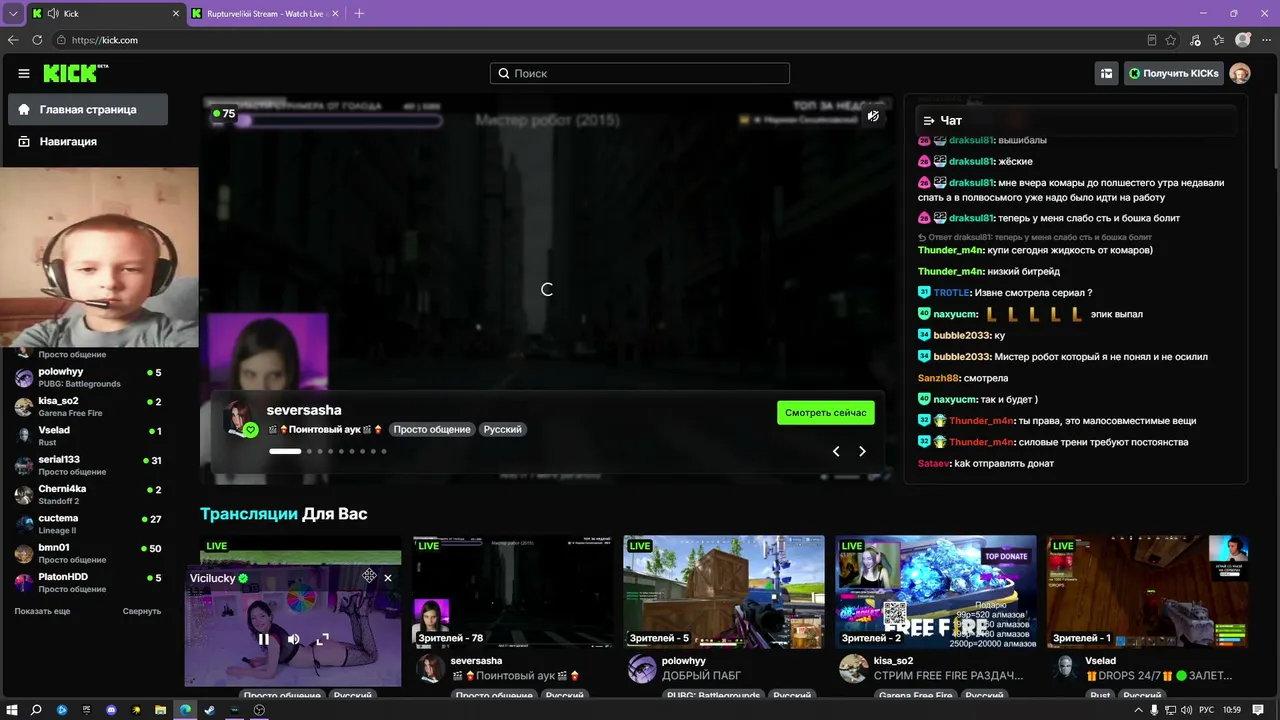Click Свернуть to collapse channel list
Viewport: 1280px width, 720px height.
tap(142, 611)
